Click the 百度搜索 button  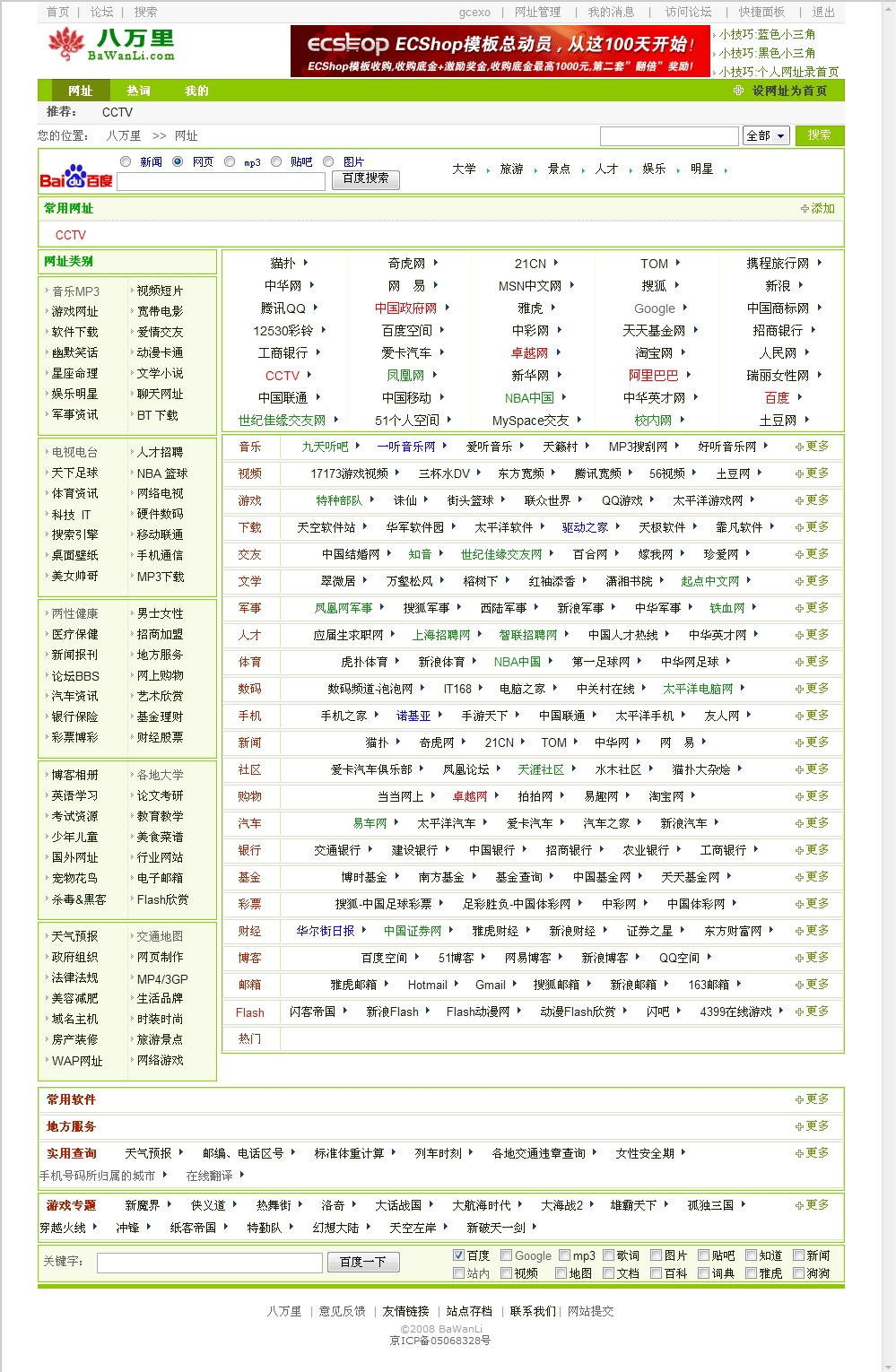click(366, 178)
